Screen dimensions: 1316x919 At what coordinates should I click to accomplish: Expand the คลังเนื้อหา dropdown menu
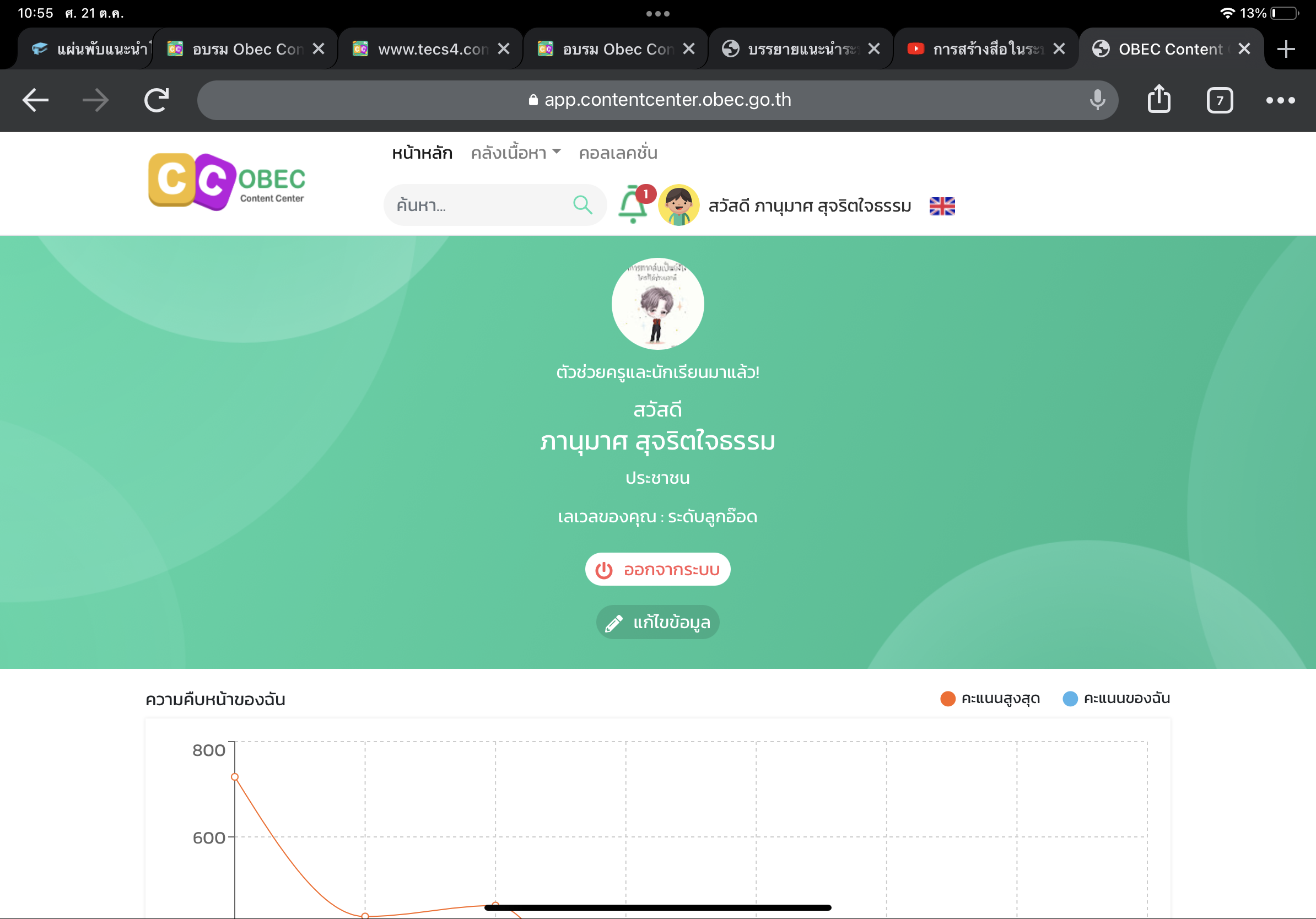click(x=515, y=153)
